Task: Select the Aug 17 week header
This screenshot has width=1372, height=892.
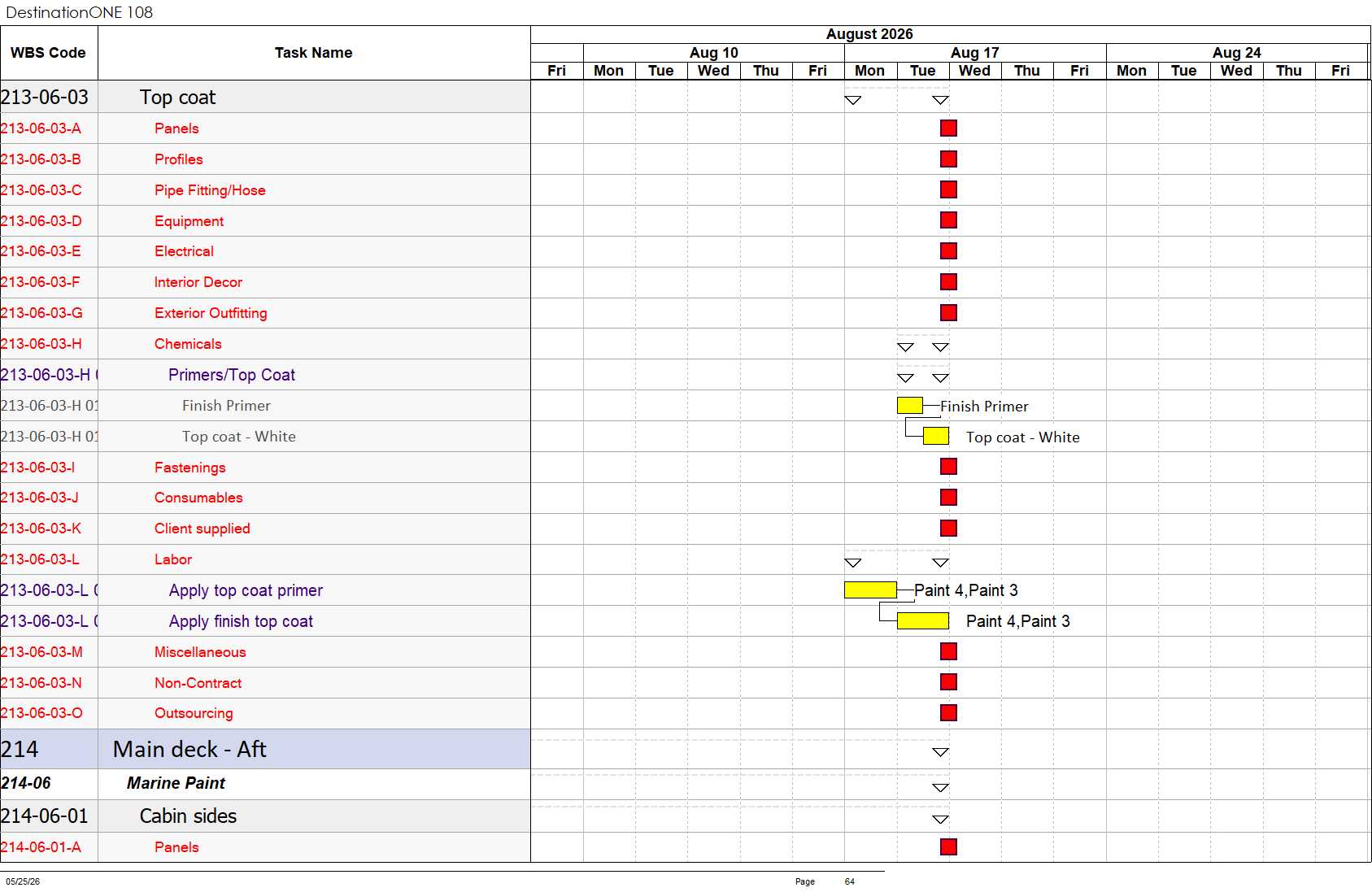Action: click(x=975, y=53)
